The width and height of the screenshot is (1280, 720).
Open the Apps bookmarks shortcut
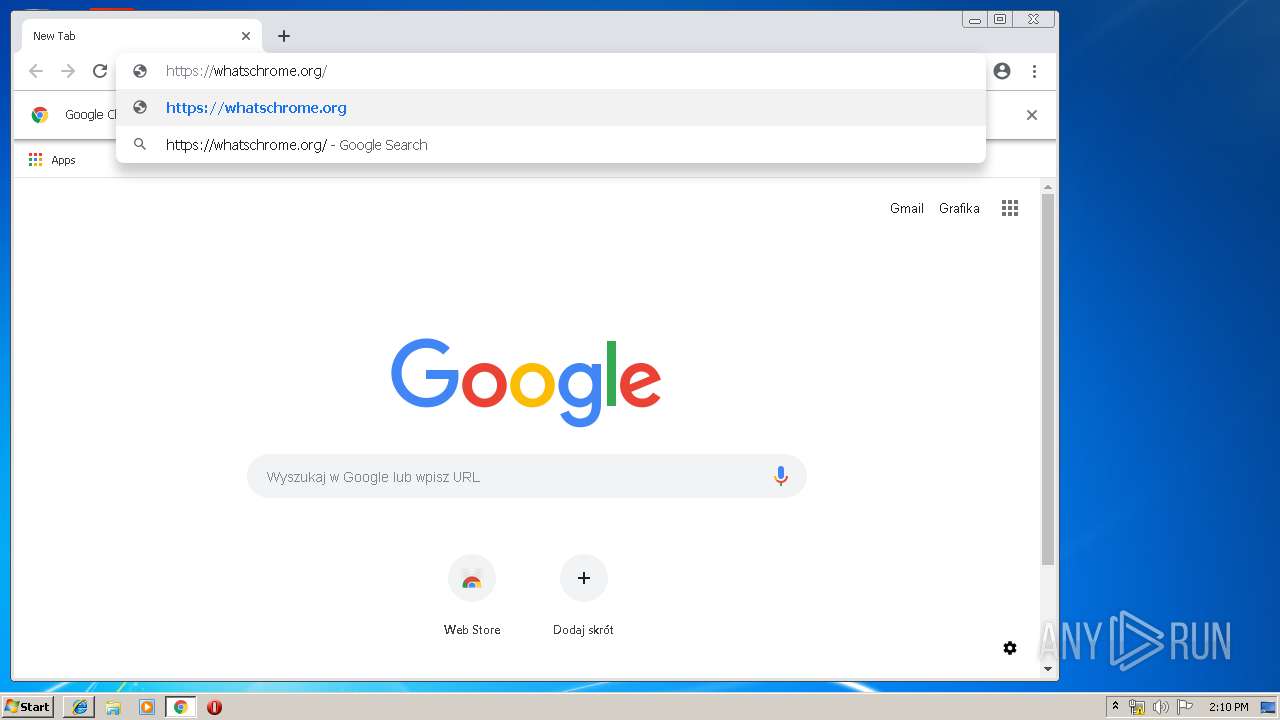52,160
